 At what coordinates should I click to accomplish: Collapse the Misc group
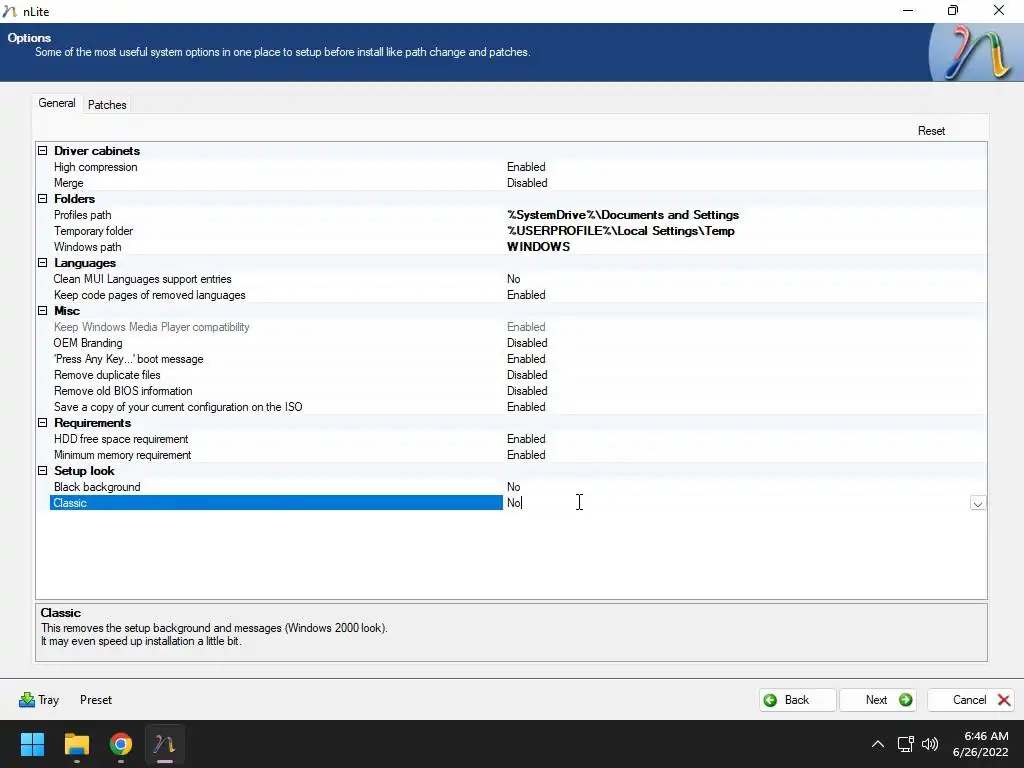point(42,311)
